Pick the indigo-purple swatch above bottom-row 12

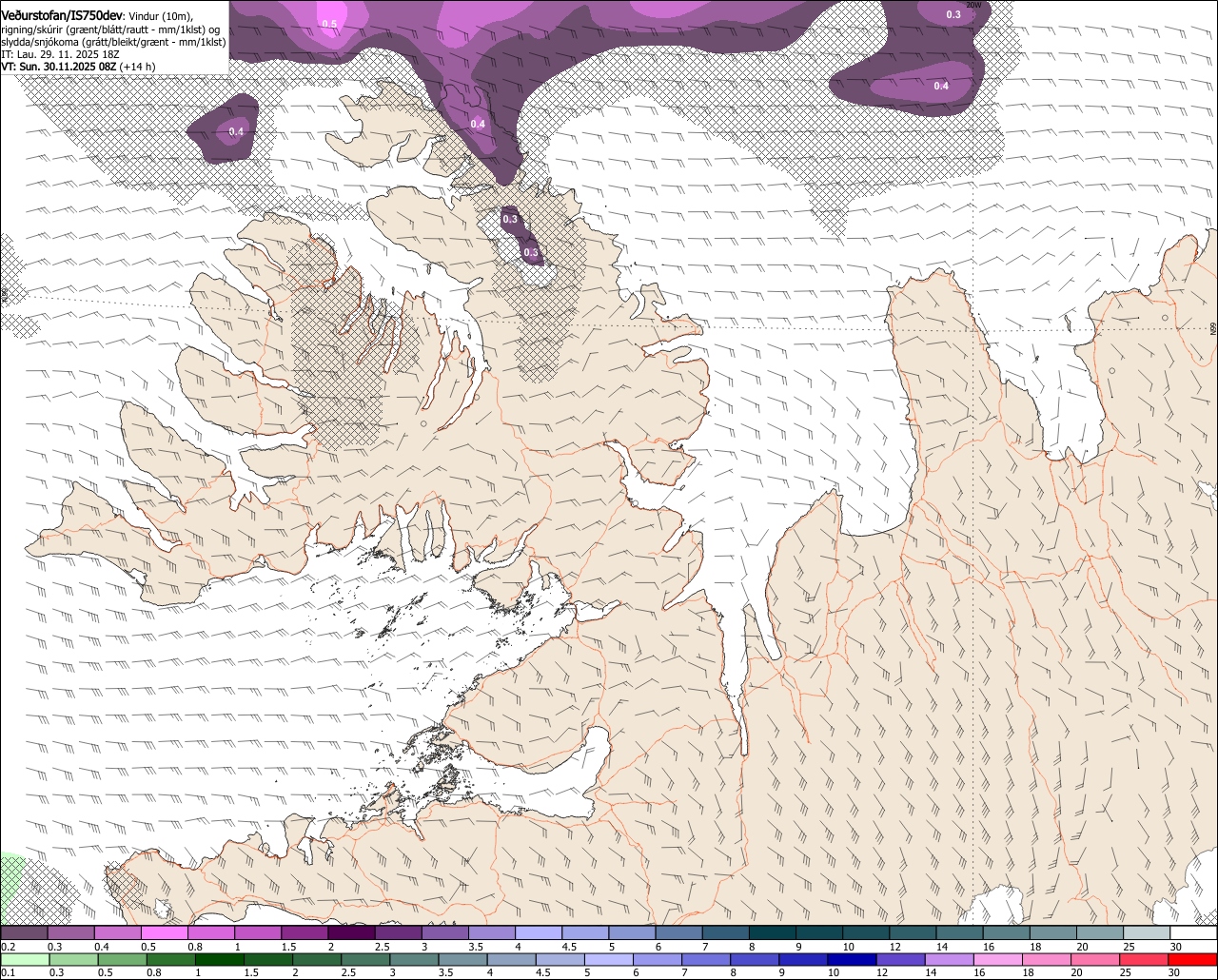(900, 959)
